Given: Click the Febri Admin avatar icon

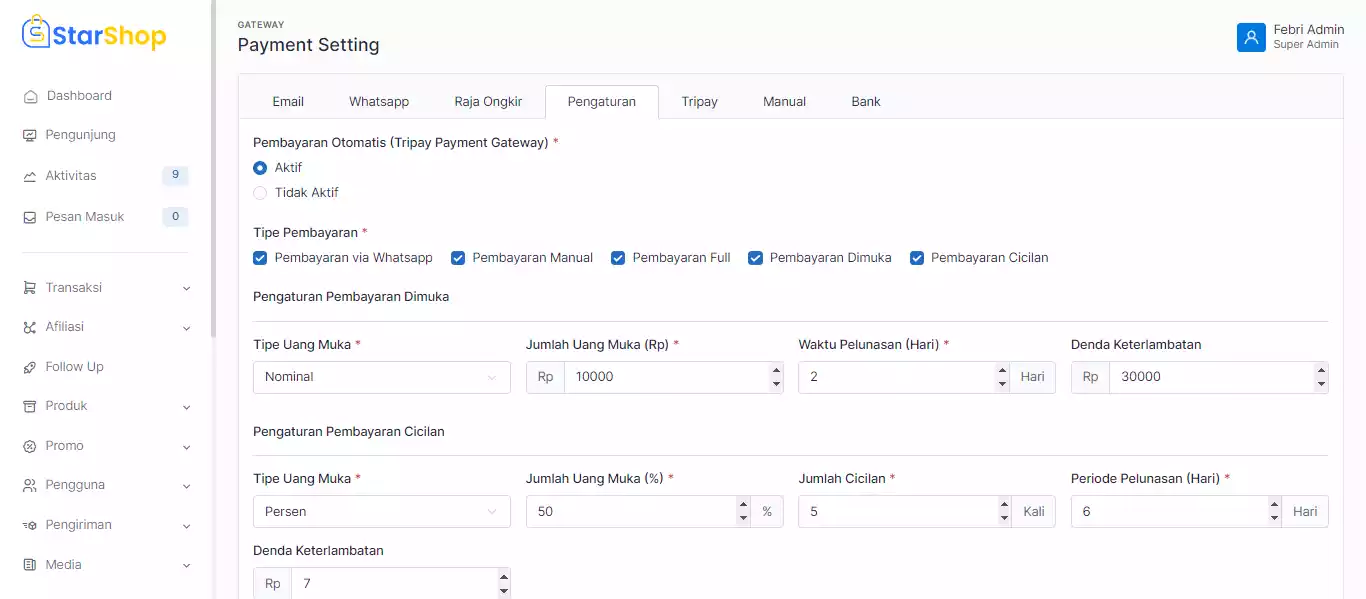Looking at the screenshot, I should pos(1251,37).
